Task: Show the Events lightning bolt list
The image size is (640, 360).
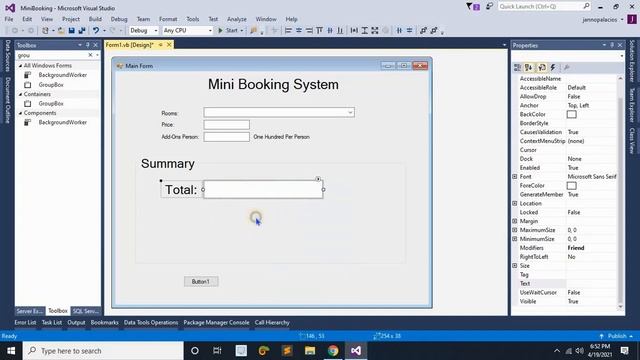Action: [553, 67]
